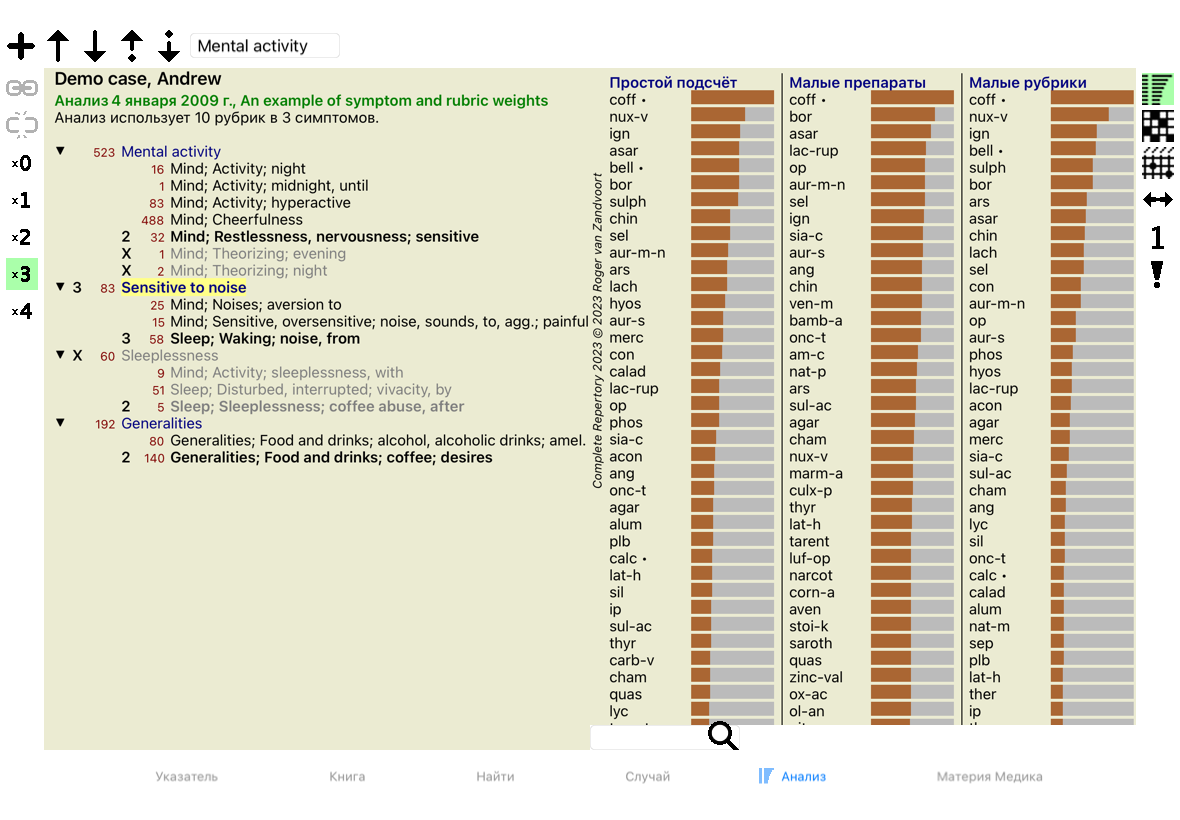
Task: Click the horizontal double-arrow icon
Action: 1157,200
